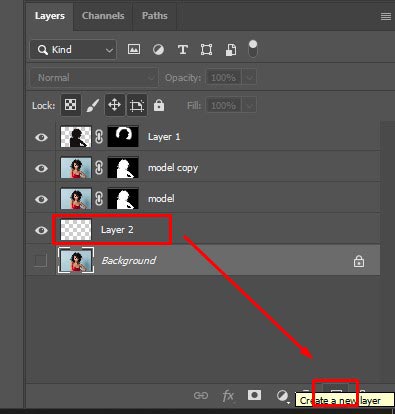Click the link layers icon at panel bottom
The width and height of the screenshot is (395, 414).
[201, 395]
